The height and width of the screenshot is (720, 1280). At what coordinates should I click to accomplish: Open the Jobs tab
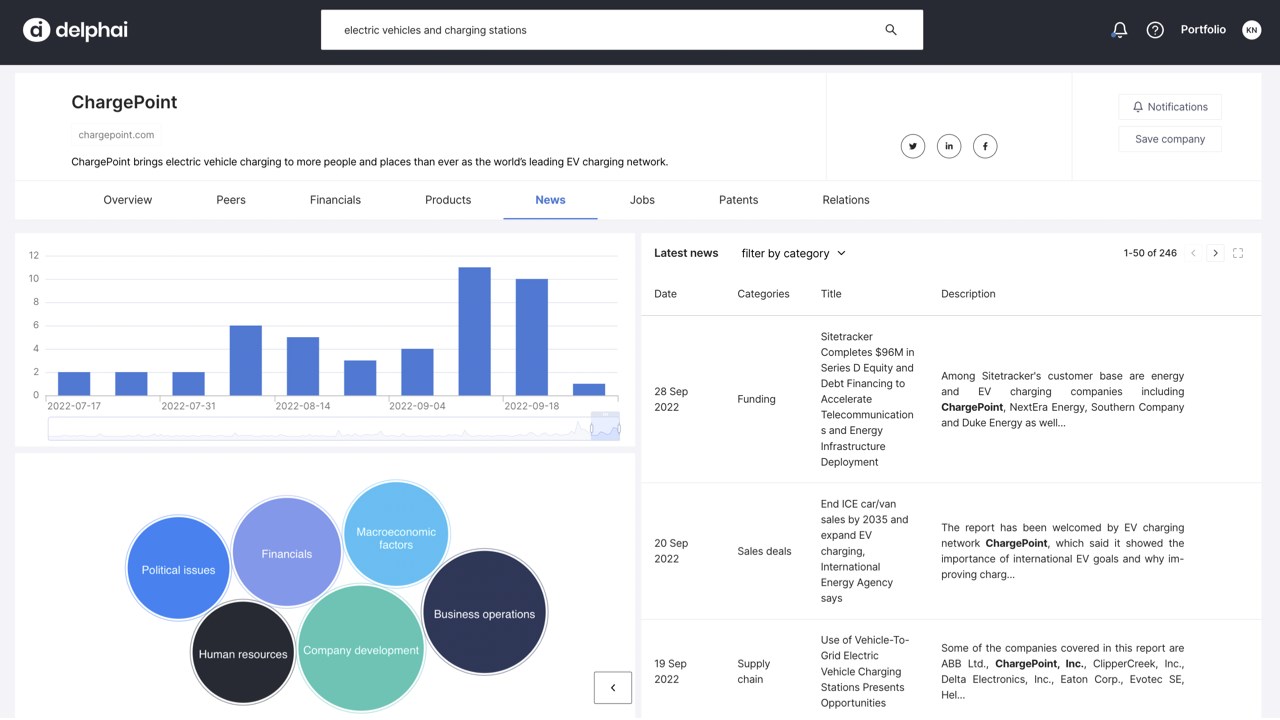(642, 200)
